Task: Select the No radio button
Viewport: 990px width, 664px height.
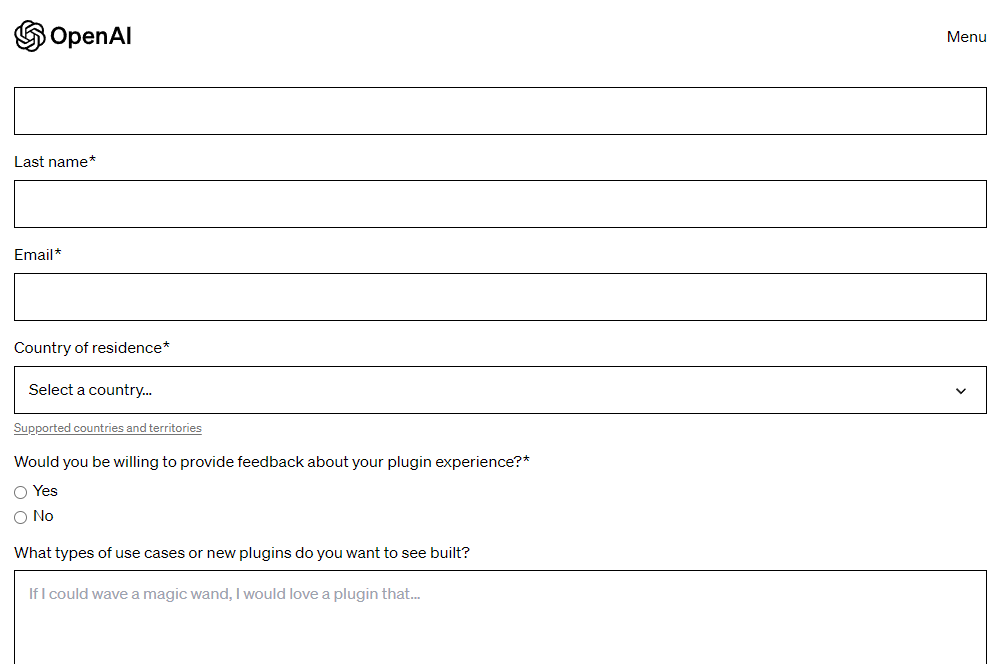Action: click(x=20, y=518)
